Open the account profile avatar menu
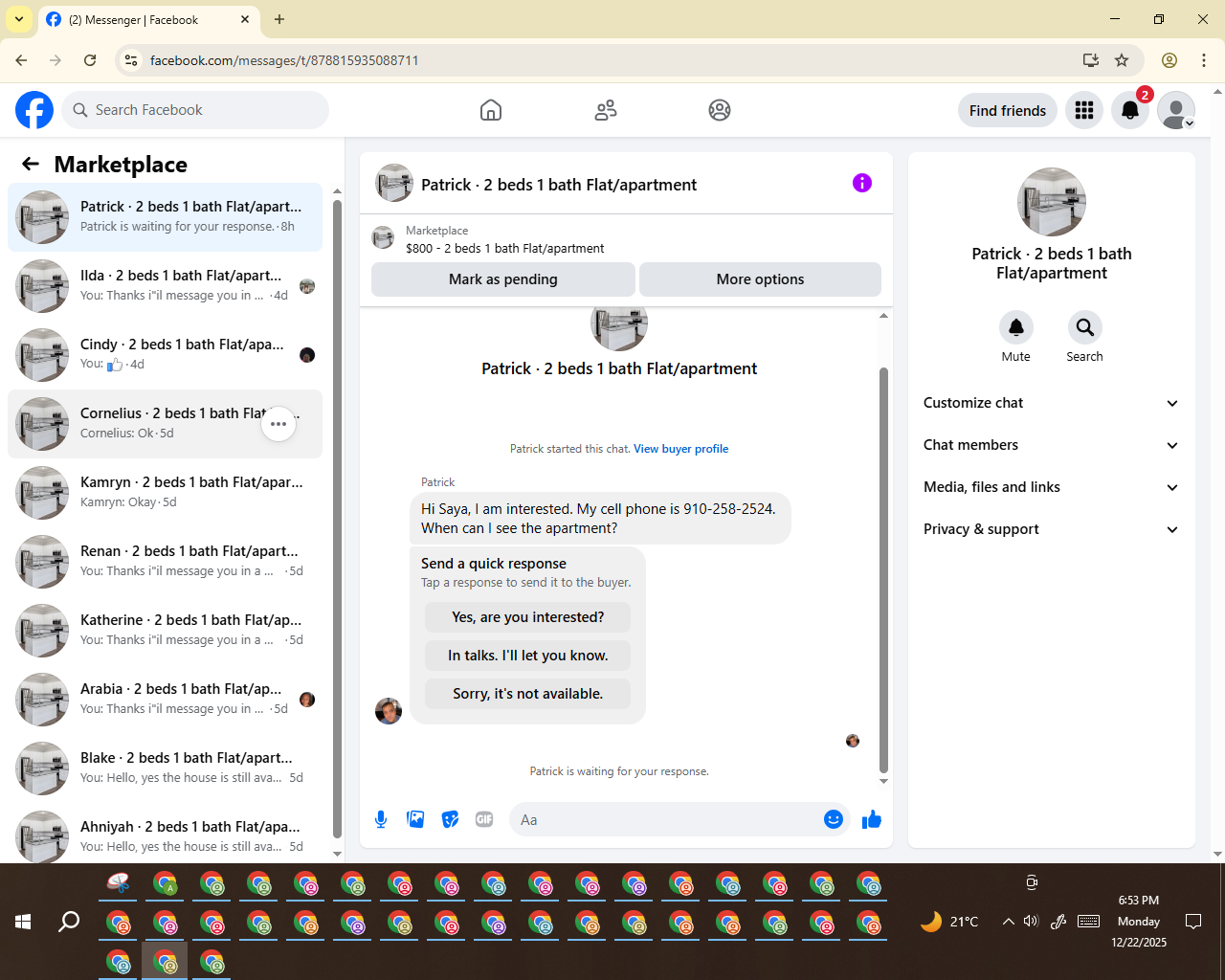The width and height of the screenshot is (1225, 980). [x=1176, y=110]
